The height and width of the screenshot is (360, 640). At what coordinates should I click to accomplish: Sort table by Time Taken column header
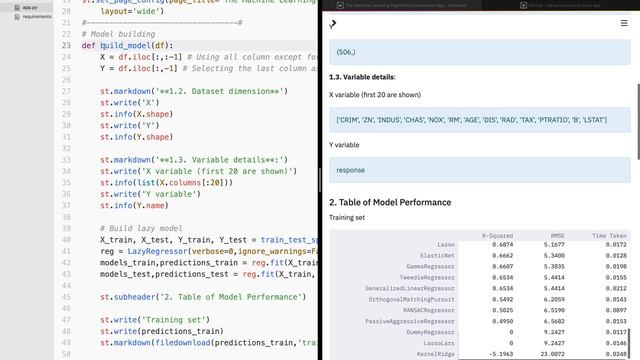tap(609, 236)
